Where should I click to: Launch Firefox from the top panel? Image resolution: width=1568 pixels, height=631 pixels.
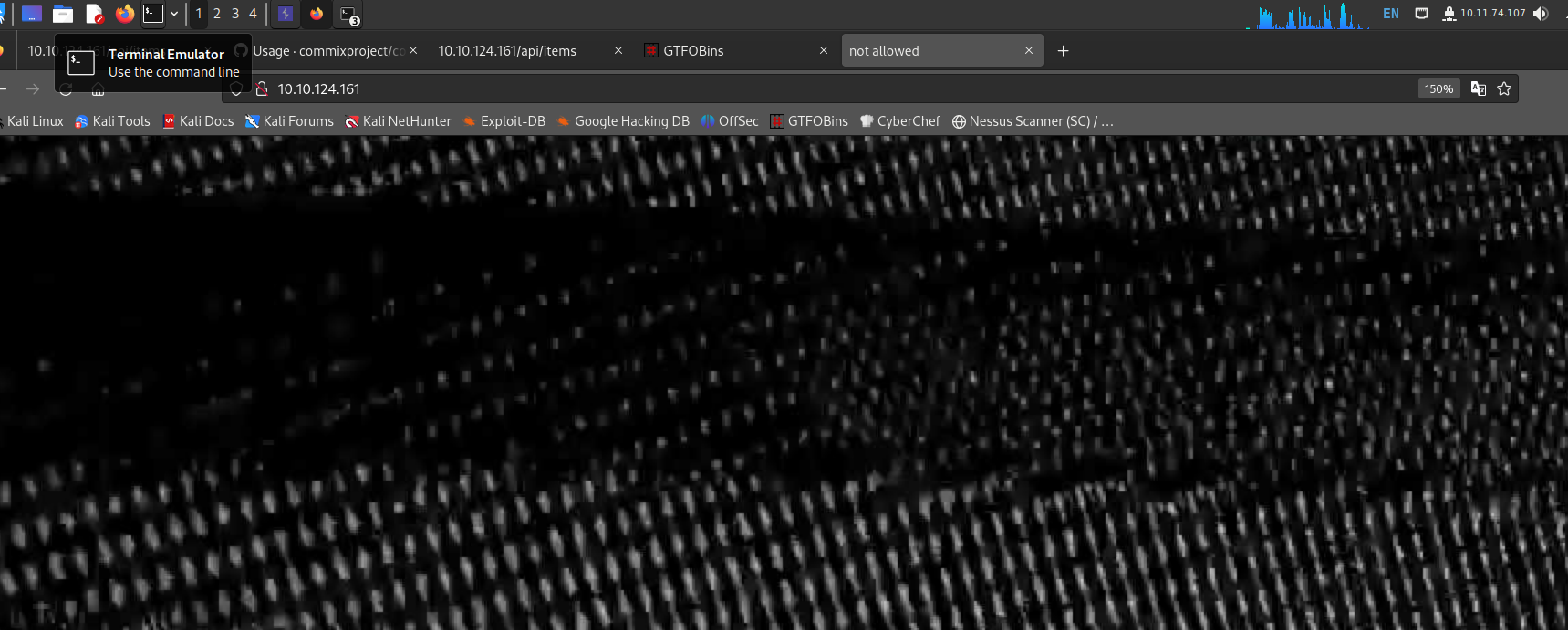click(125, 14)
